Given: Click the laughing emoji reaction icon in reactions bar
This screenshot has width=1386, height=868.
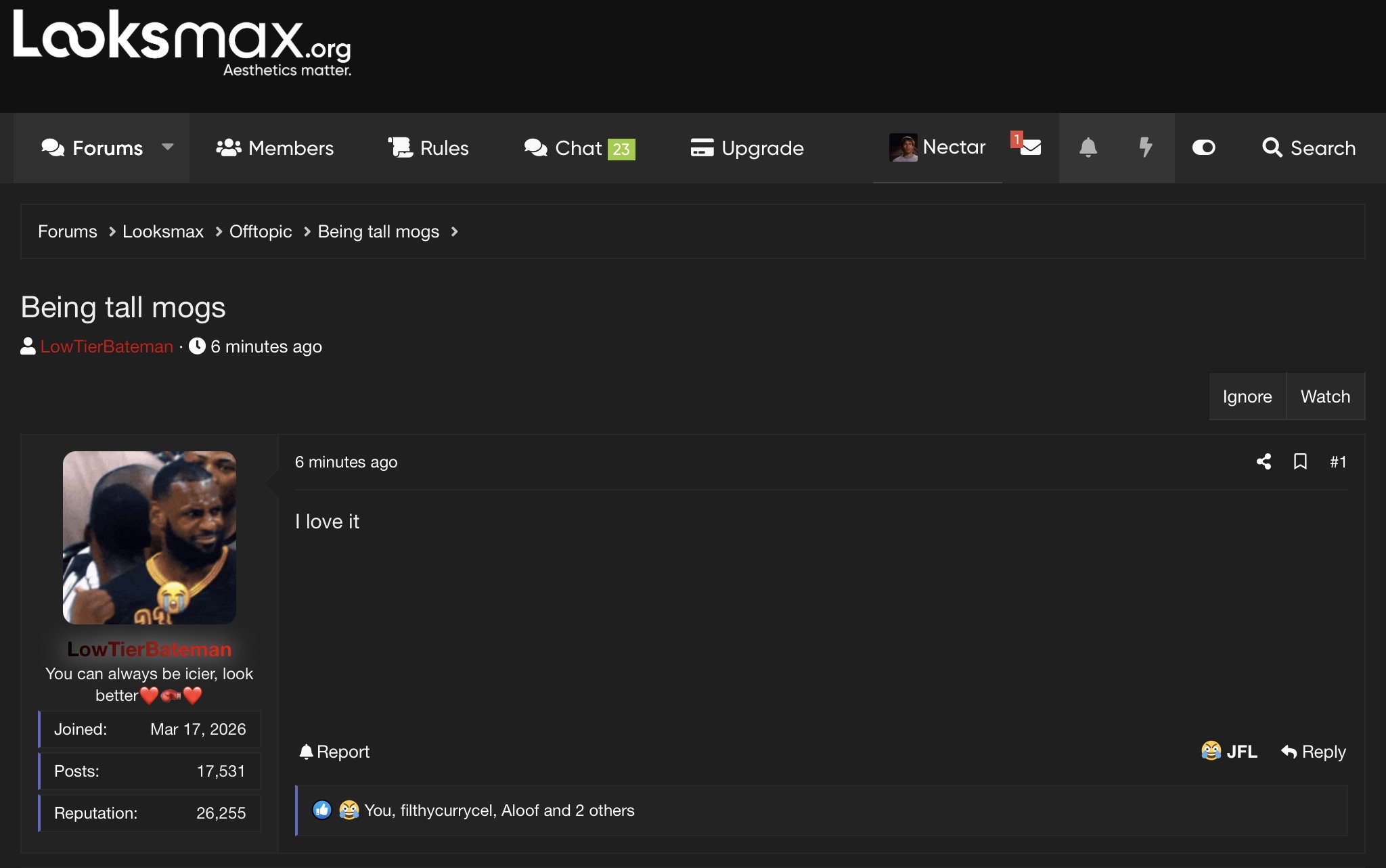Looking at the screenshot, I should pos(349,810).
